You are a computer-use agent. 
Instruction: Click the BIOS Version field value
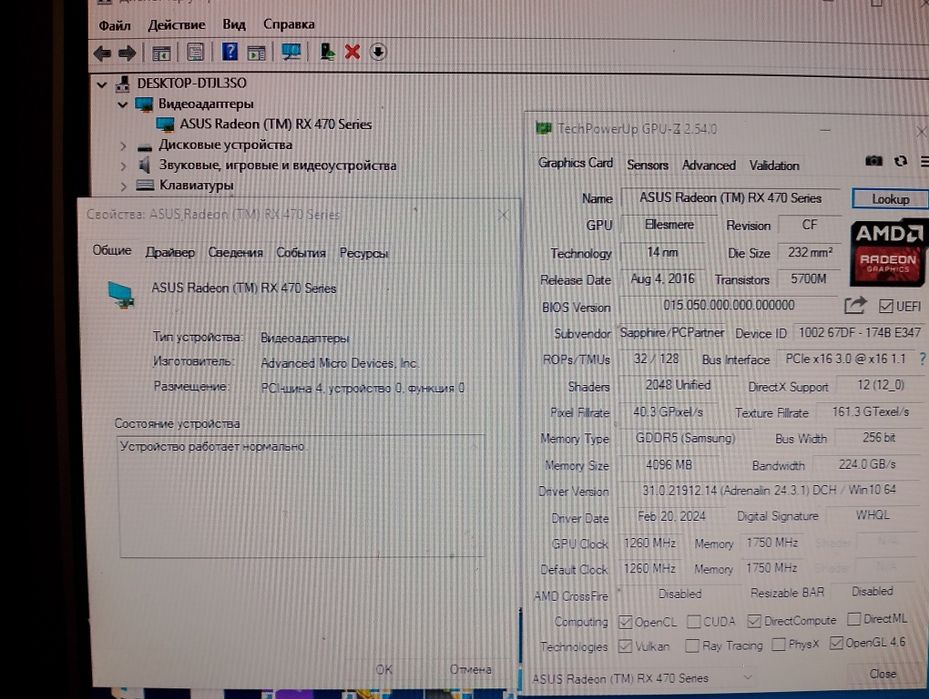pyautogui.click(x=729, y=306)
